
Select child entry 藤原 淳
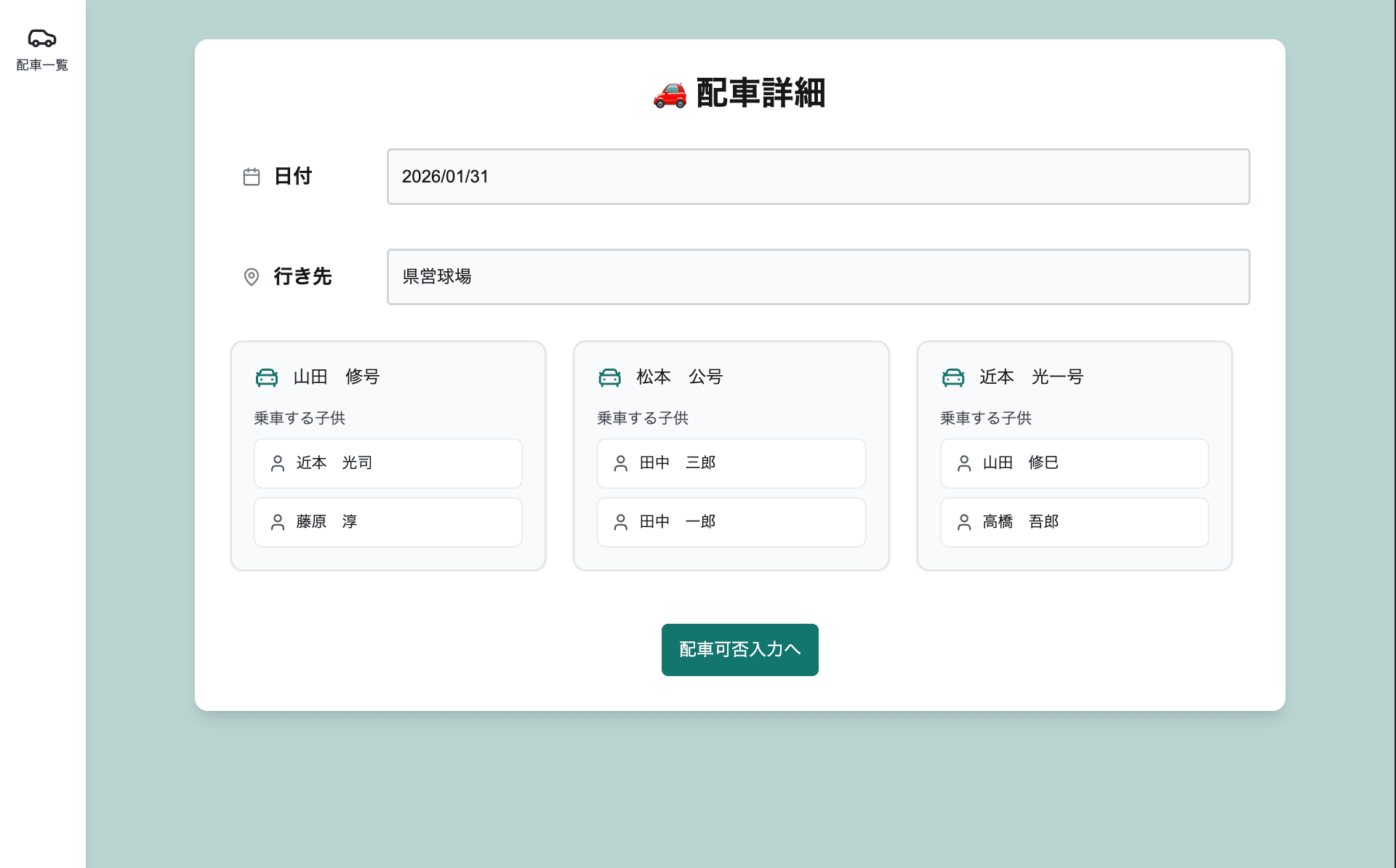(x=388, y=522)
